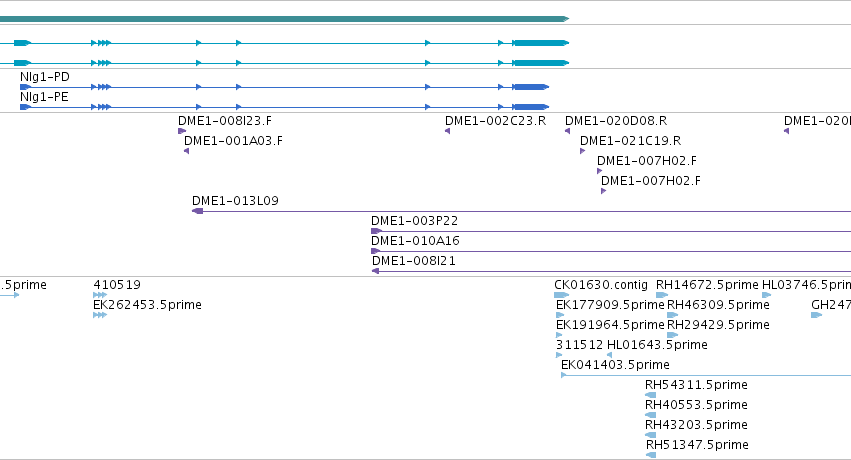Click the DME1-008I23.F feature label
Image resolution: width=851 pixels, height=460 pixels.
pyautogui.click(x=225, y=121)
